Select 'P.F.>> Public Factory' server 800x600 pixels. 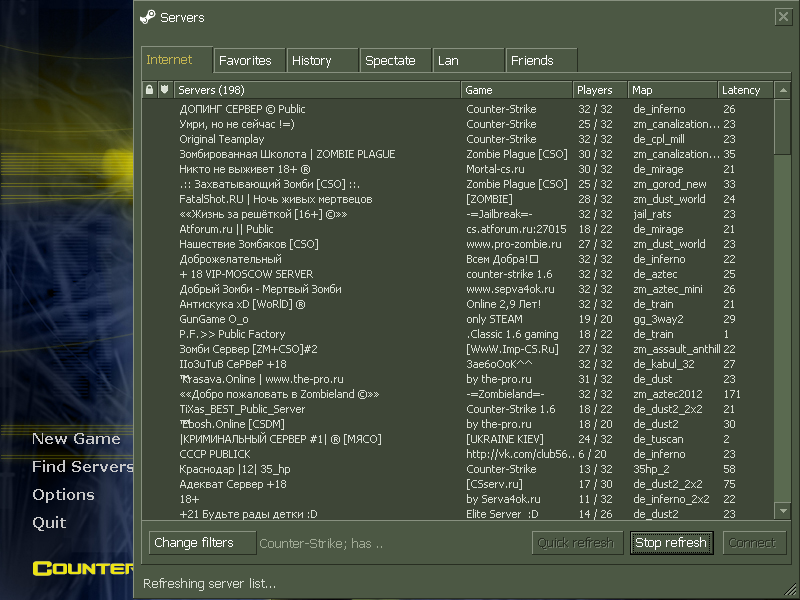(x=458, y=334)
